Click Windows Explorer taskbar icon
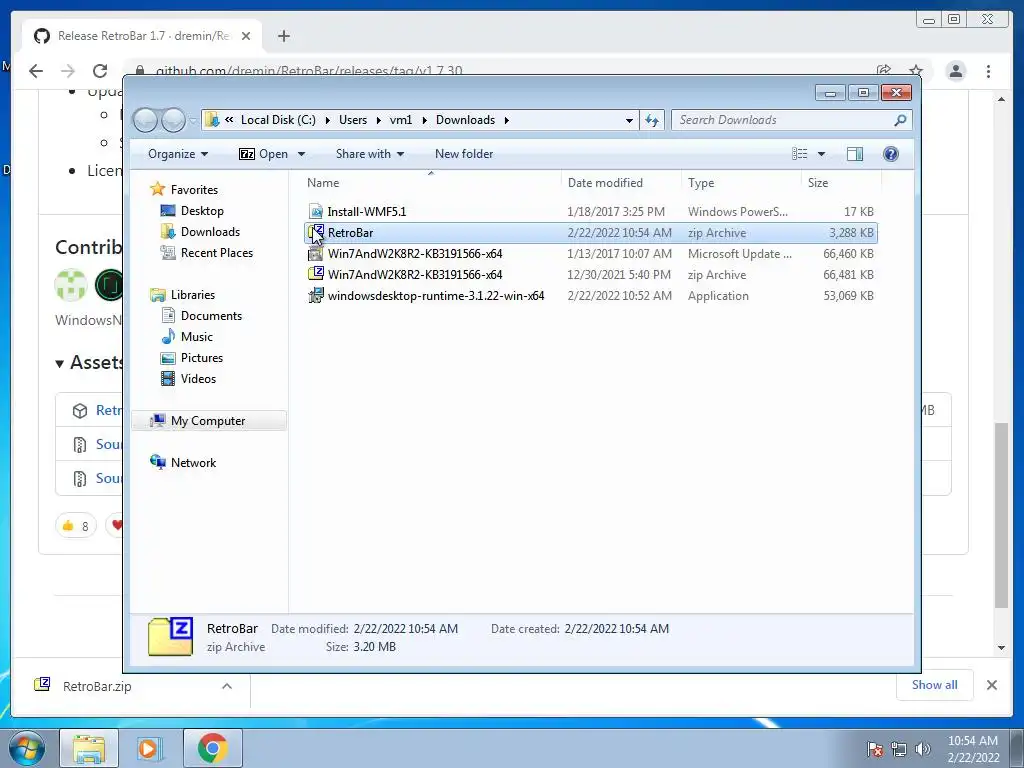Screen dimensions: 1024x768 (x=89, y=748)
